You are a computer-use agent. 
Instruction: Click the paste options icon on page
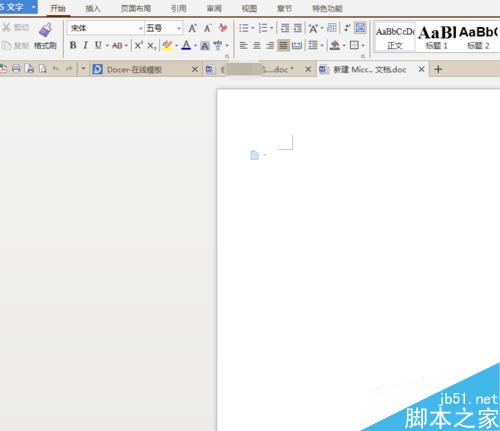(255, 155)
